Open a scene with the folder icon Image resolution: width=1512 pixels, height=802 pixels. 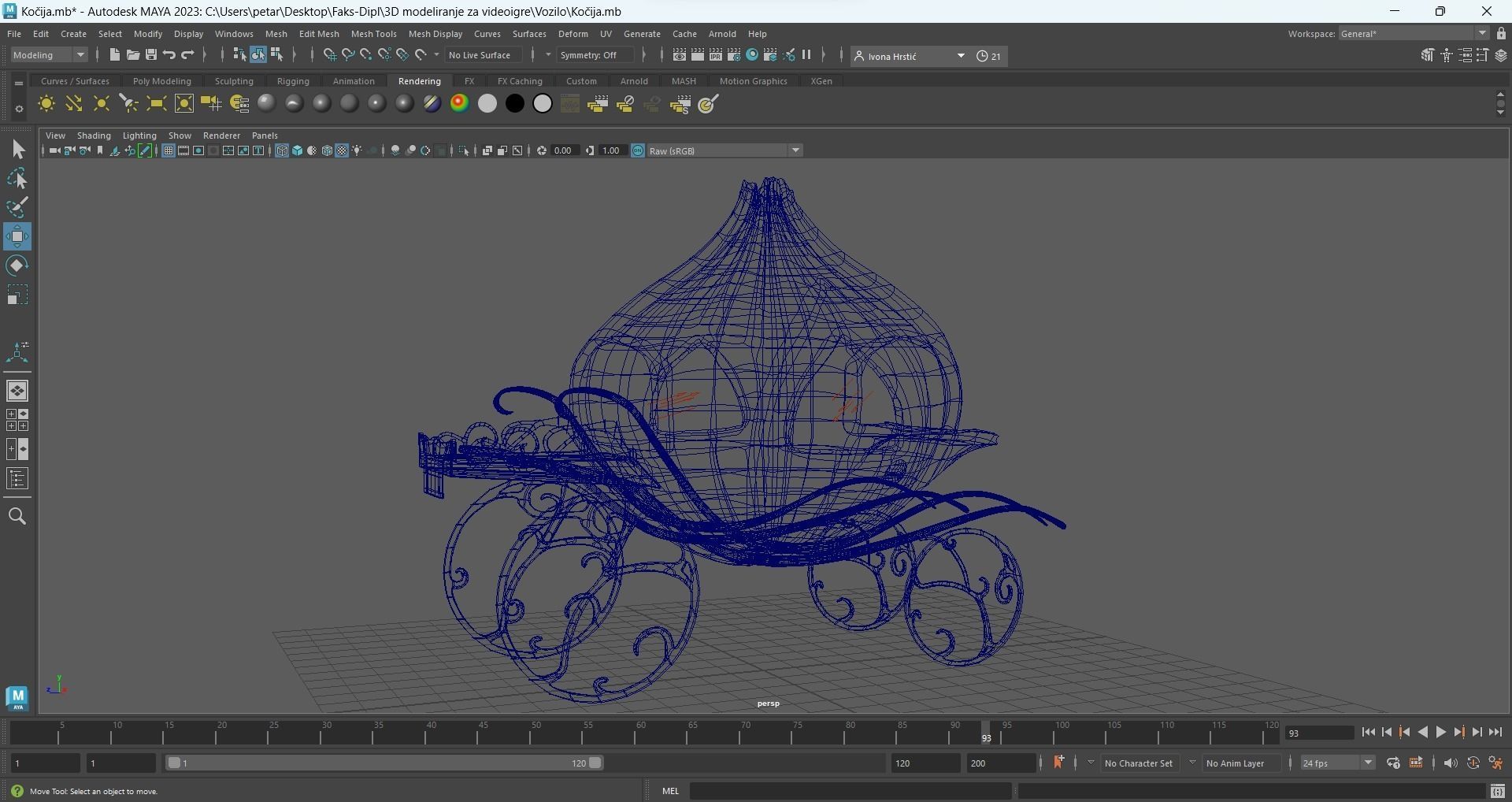pos(132,55)
